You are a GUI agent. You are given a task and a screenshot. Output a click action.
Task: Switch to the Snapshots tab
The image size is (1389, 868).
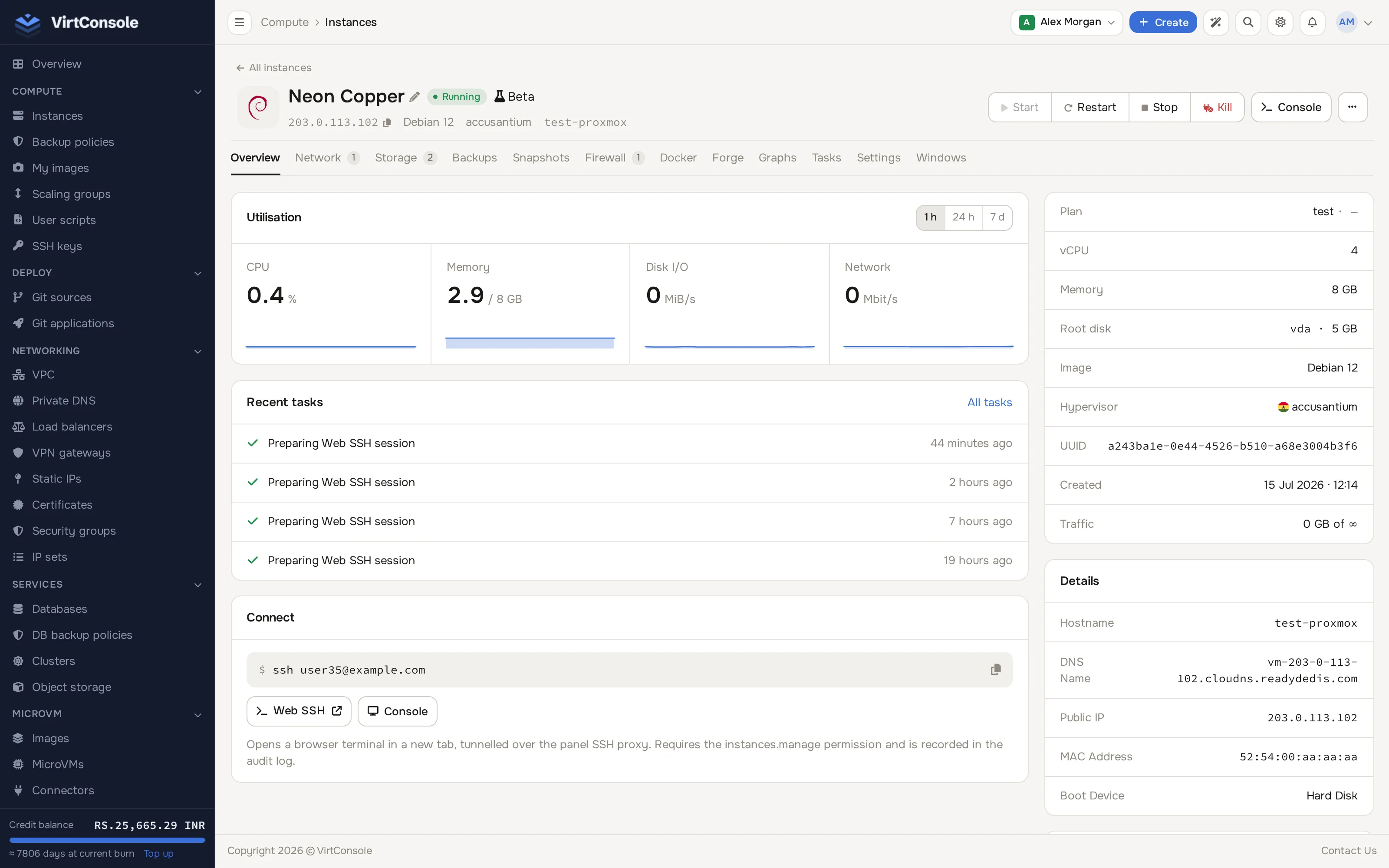pyautogui.click(x=541, y=158)
